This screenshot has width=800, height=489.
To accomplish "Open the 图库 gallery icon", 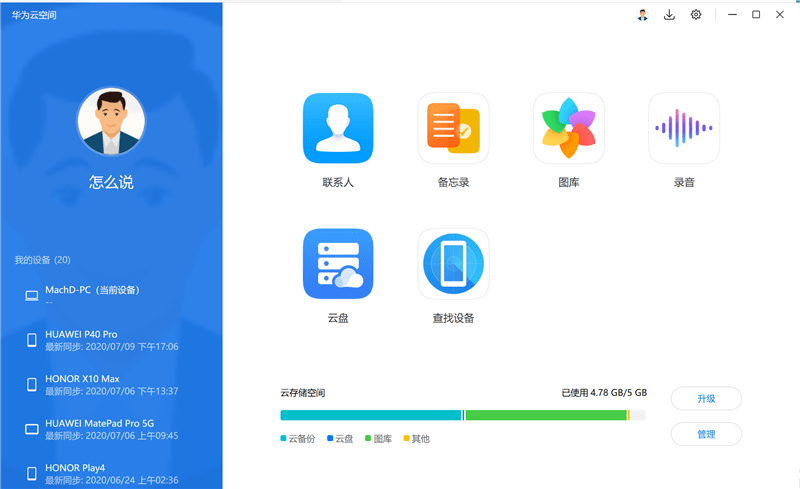I will pos(568,128).
